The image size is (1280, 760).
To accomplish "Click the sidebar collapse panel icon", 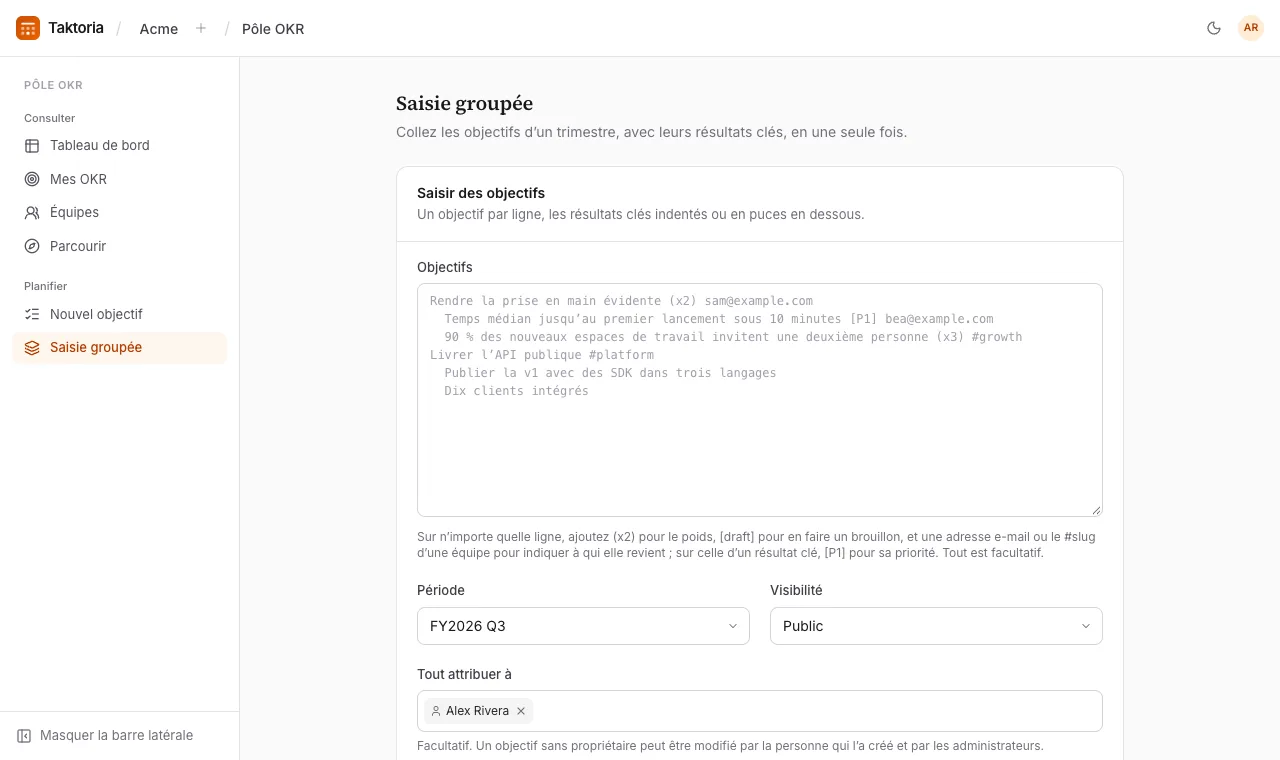I will tap(24, 736).
